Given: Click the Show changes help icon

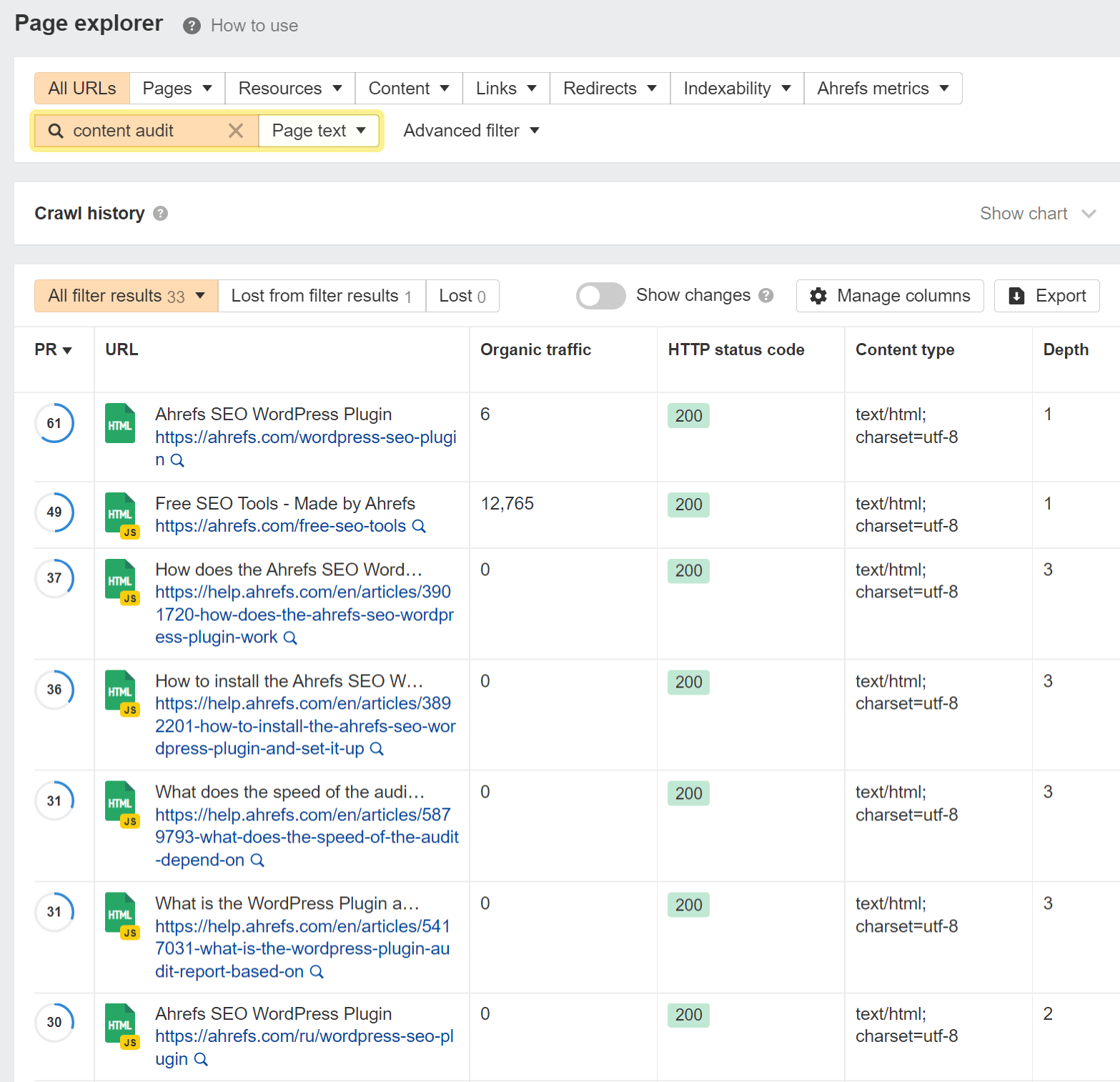Looking at the screenshot, I should pos(766,295).
